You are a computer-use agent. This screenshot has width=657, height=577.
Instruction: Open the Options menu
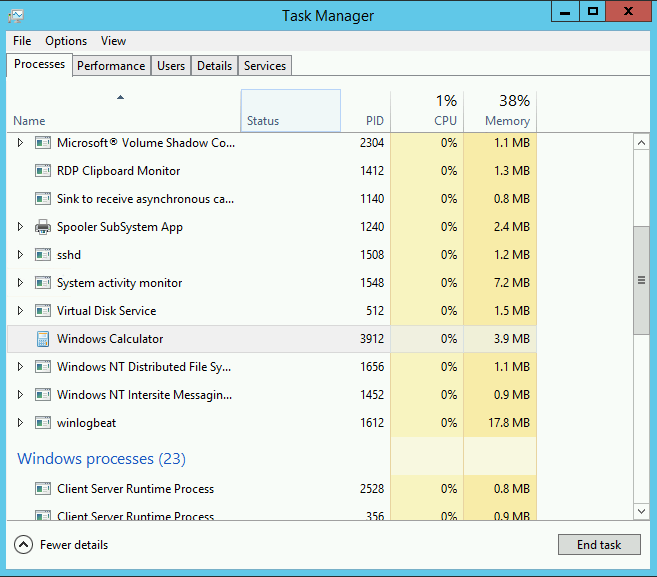66,41
